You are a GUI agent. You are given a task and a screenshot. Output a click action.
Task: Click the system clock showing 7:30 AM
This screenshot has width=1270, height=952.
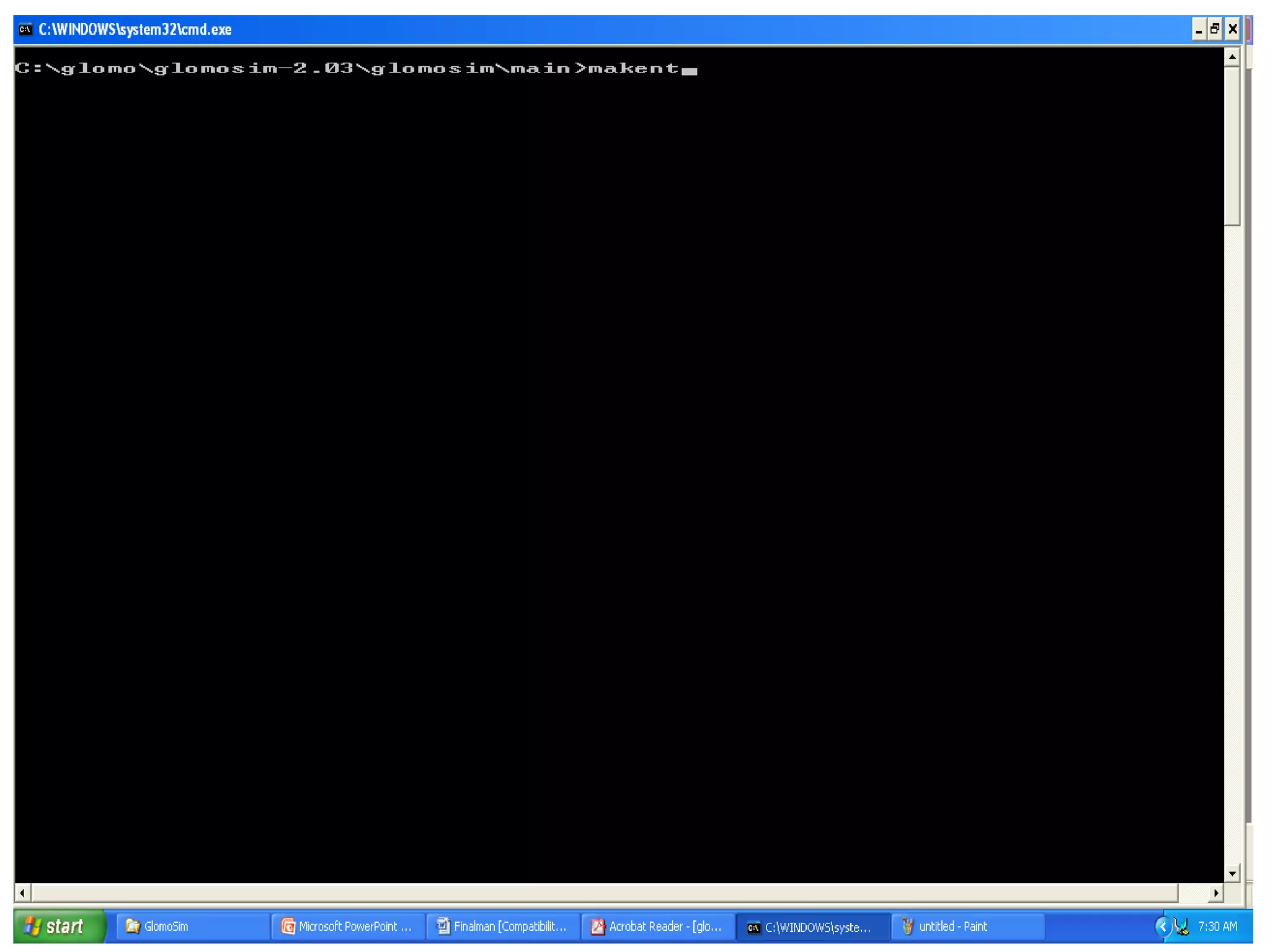tap(1217, 926)
